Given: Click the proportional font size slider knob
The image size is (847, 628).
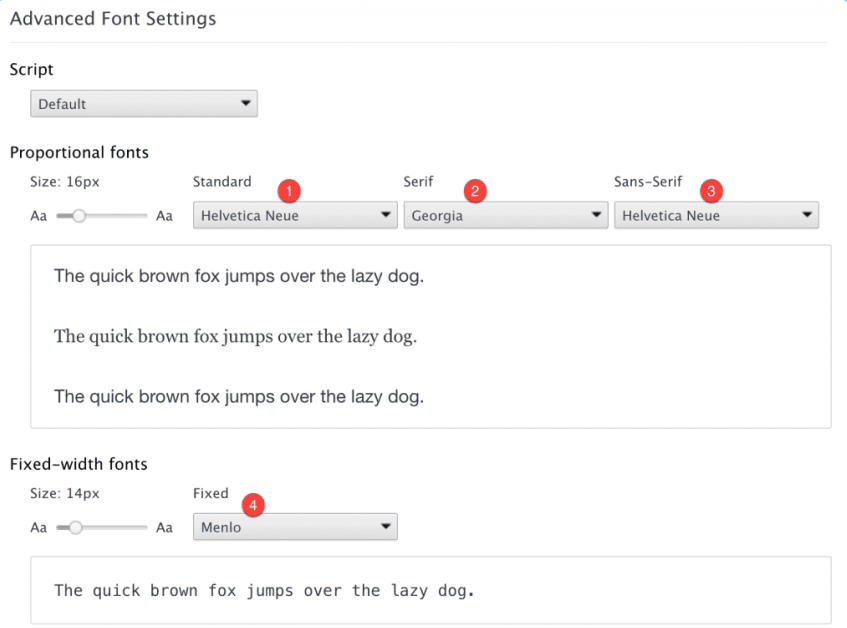Looking at the screenshot, I should (x=79, y=216).
